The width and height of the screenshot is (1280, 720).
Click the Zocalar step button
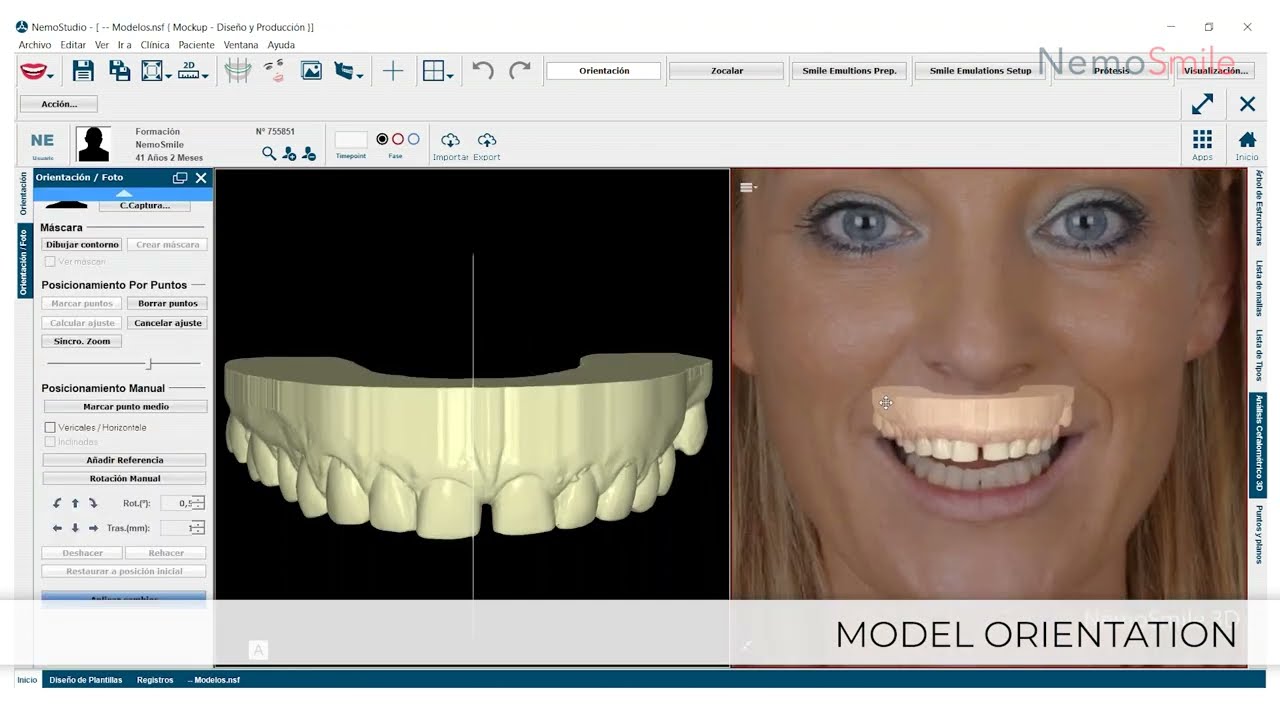(727, 71)
